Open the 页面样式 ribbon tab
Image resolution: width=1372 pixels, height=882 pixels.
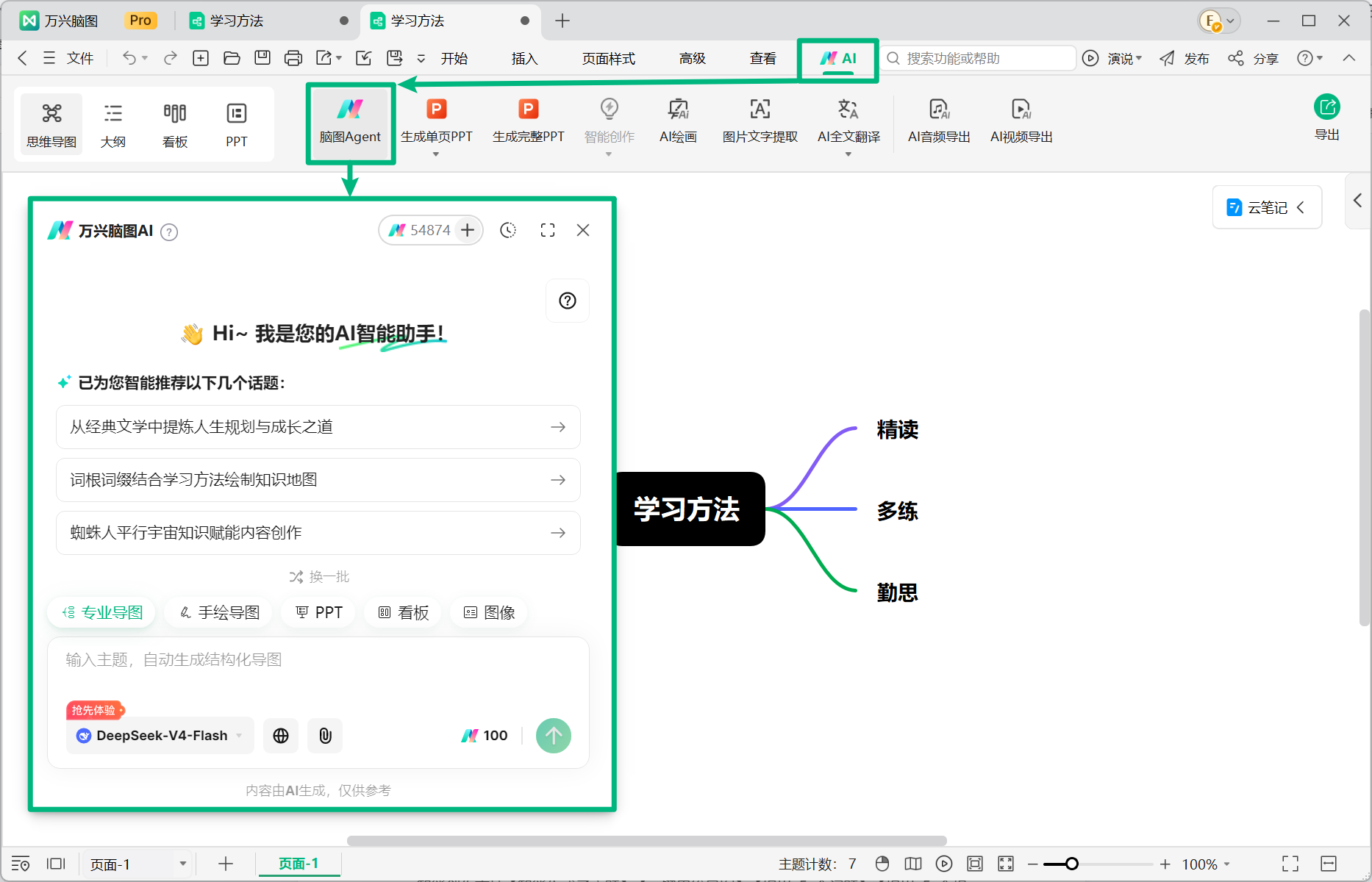click(x=609, y=58)
